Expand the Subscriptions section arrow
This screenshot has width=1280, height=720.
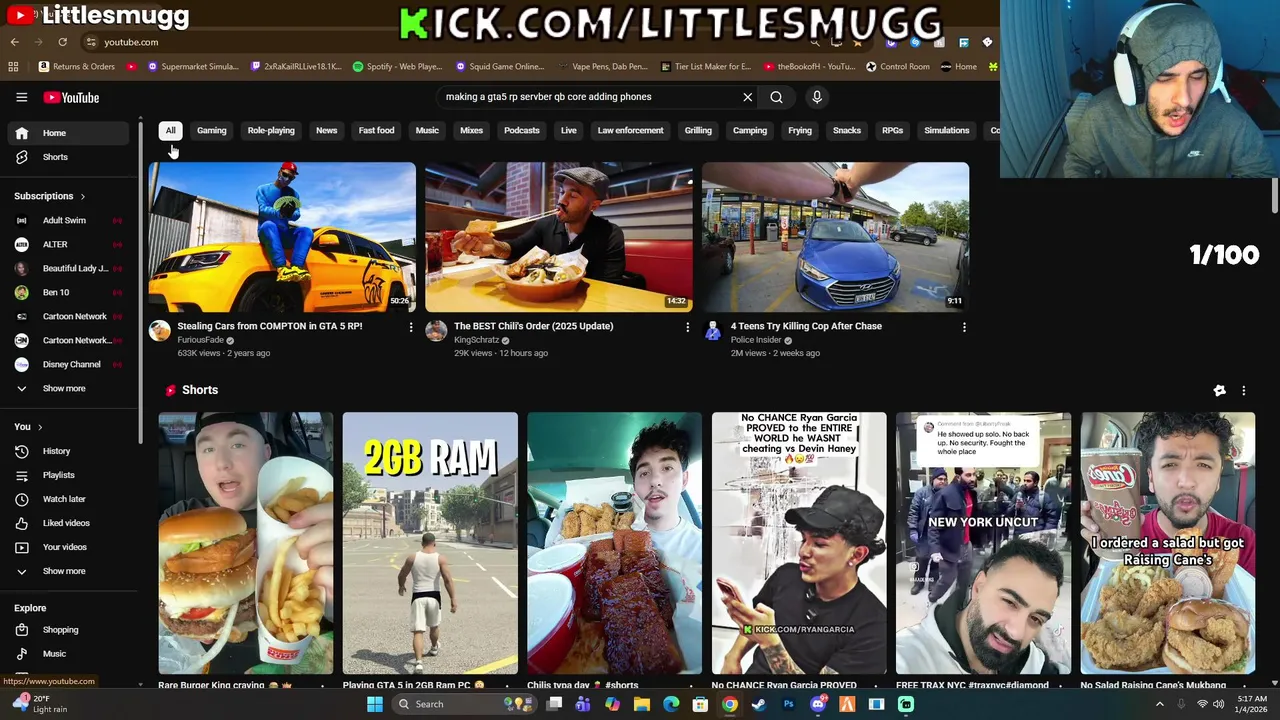[82, 196]
